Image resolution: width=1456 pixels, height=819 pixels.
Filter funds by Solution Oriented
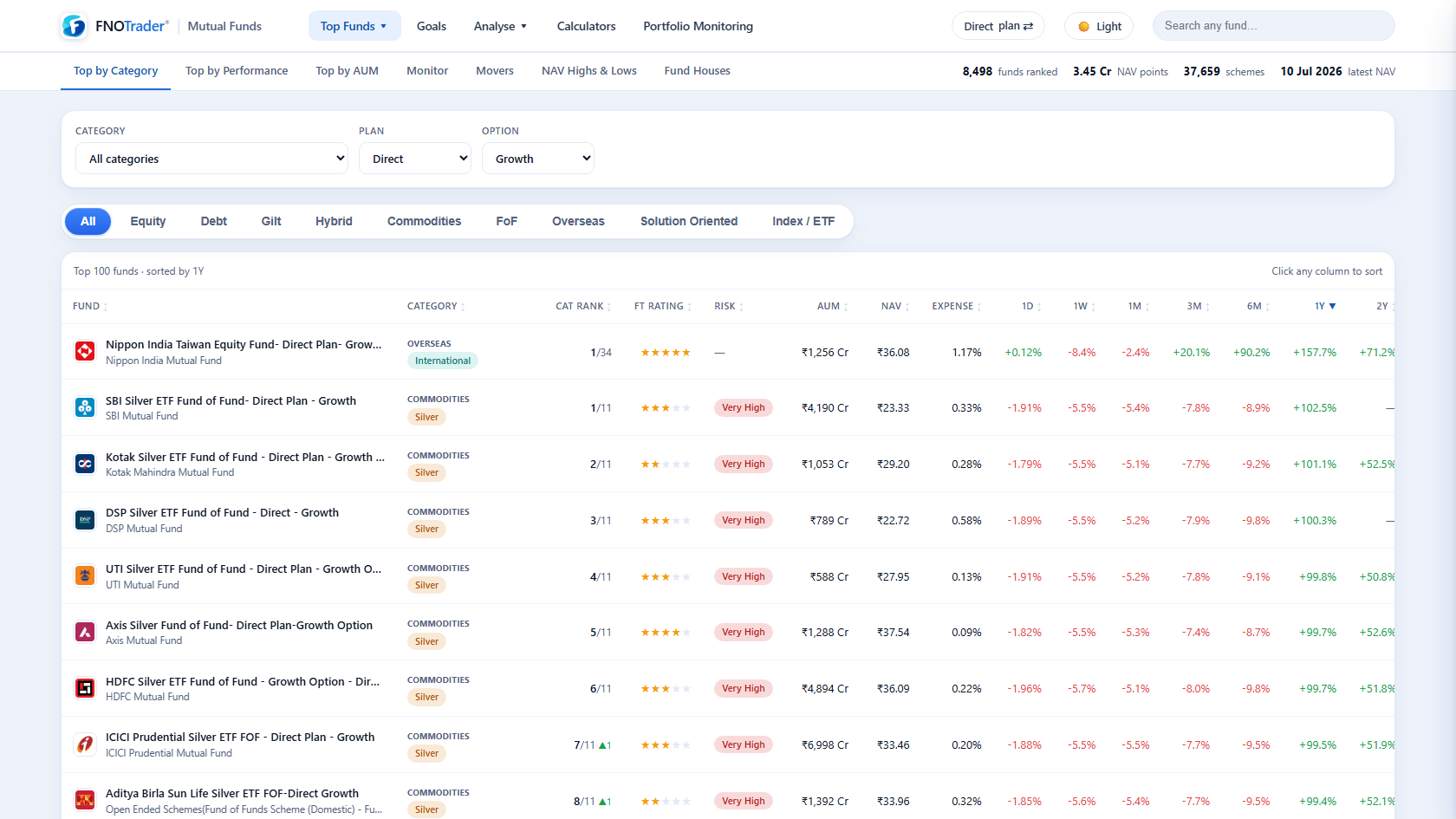point(689,221)
